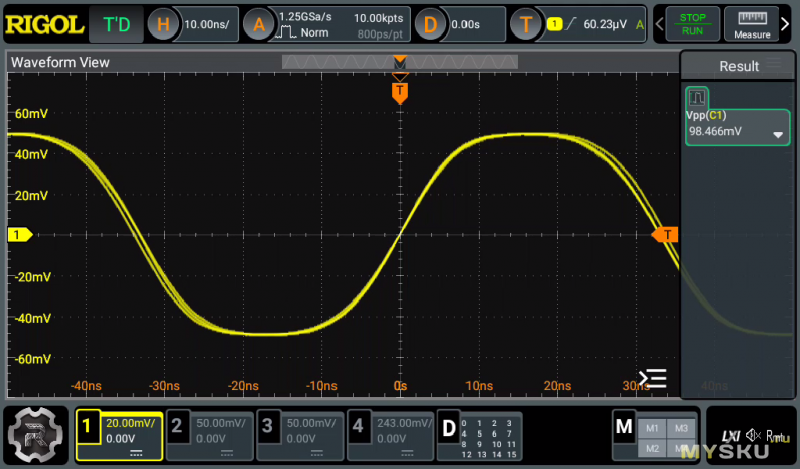This screenshot has width=800, height=469.
Task: Click the waveform memory position bar
Action: 400,62
